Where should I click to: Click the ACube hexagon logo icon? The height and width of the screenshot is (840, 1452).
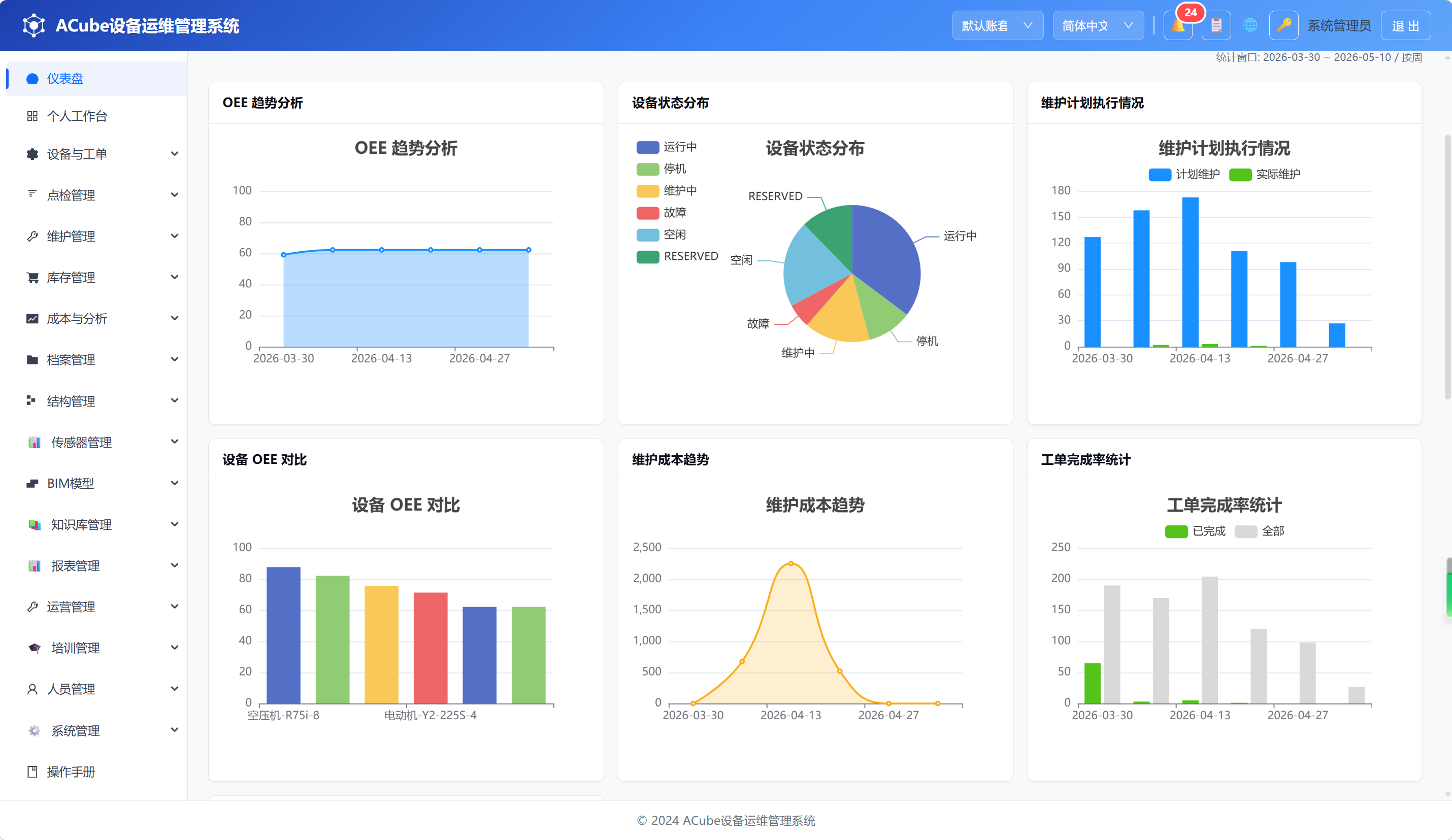pyautogui.click(x=34, y=25)
